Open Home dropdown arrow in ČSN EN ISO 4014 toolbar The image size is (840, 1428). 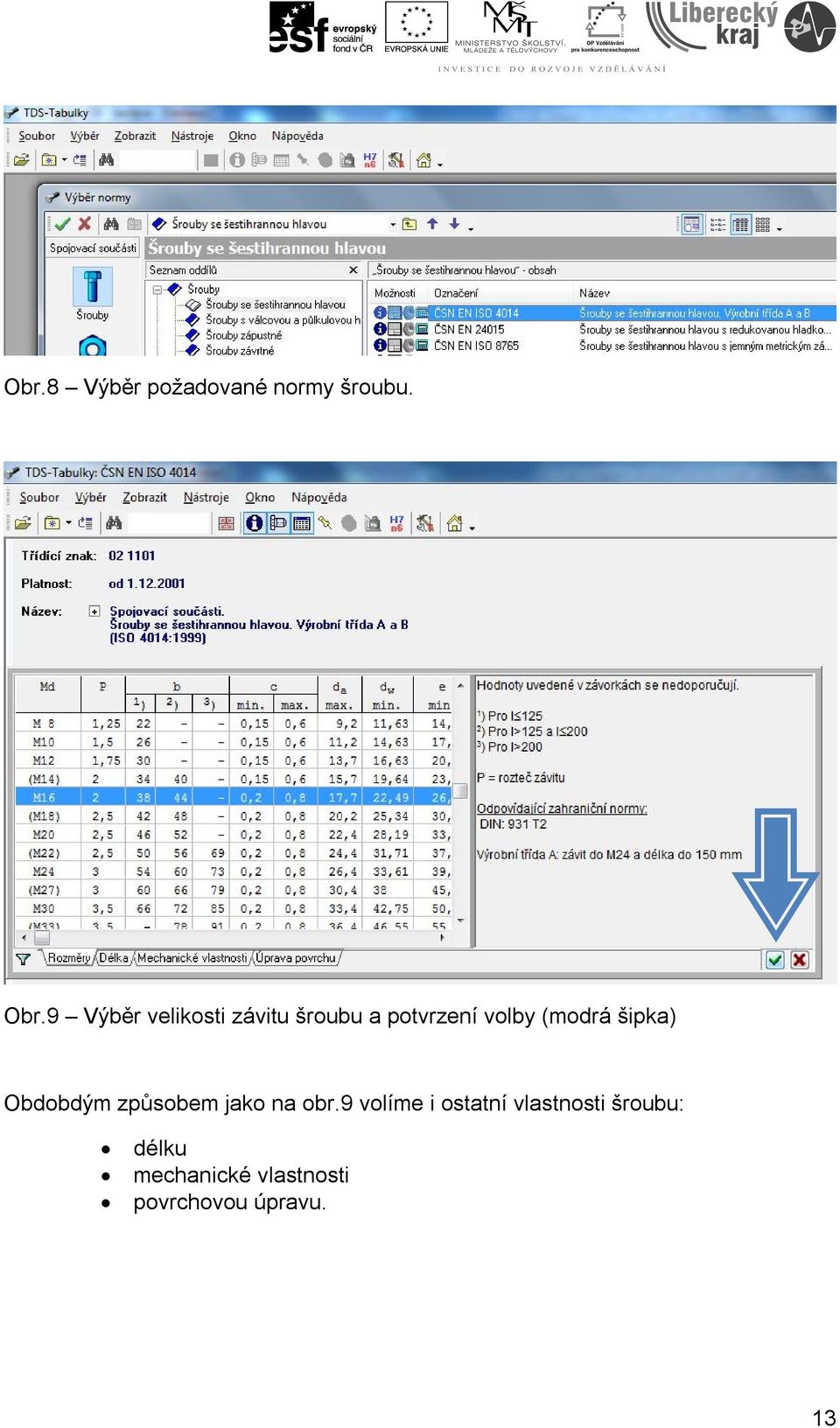click(x=472, y=527)
